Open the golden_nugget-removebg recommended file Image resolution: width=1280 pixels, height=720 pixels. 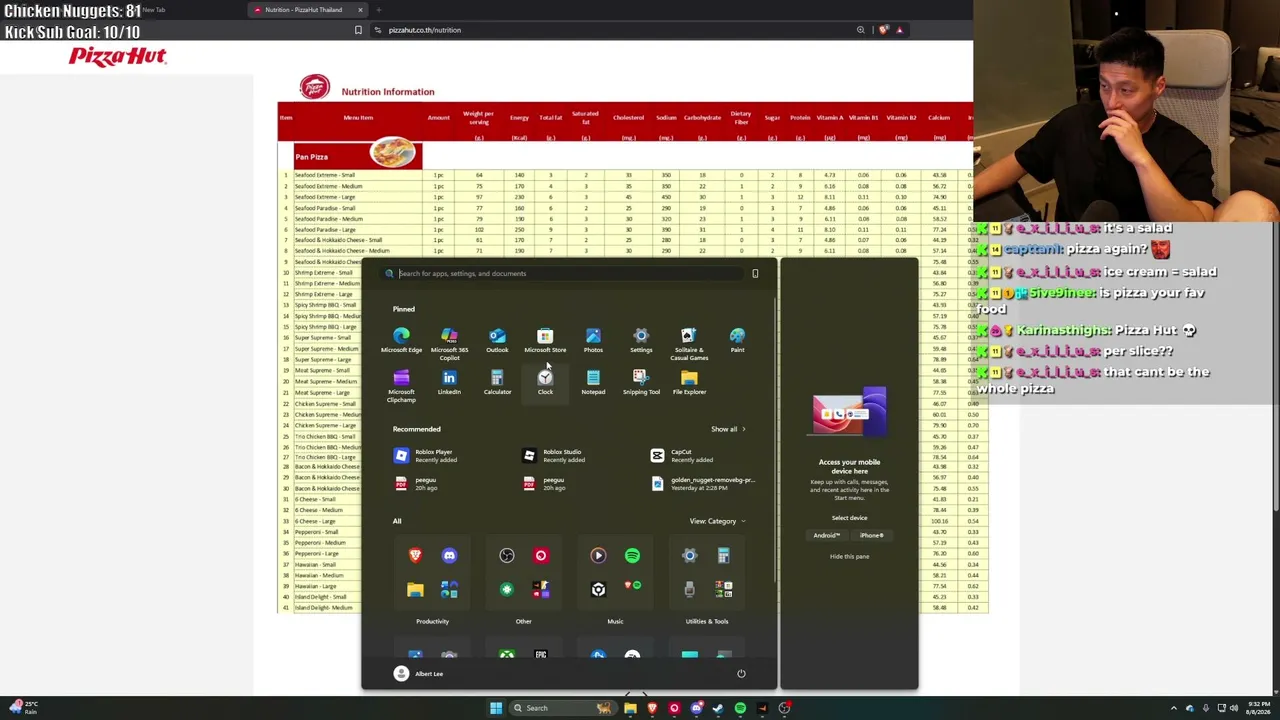tap(702, 484)
